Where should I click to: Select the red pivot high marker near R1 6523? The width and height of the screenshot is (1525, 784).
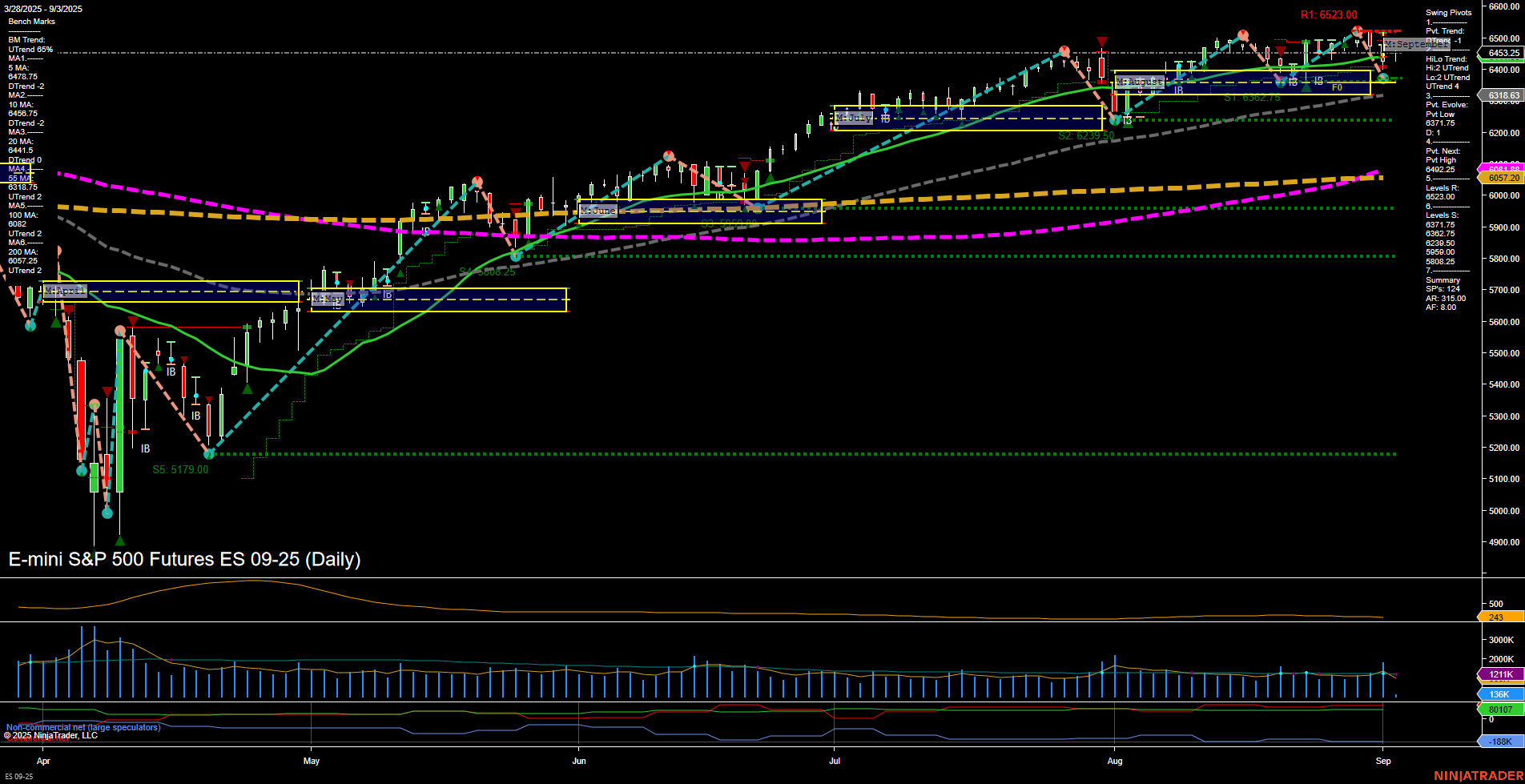[x=1358, y=30]
